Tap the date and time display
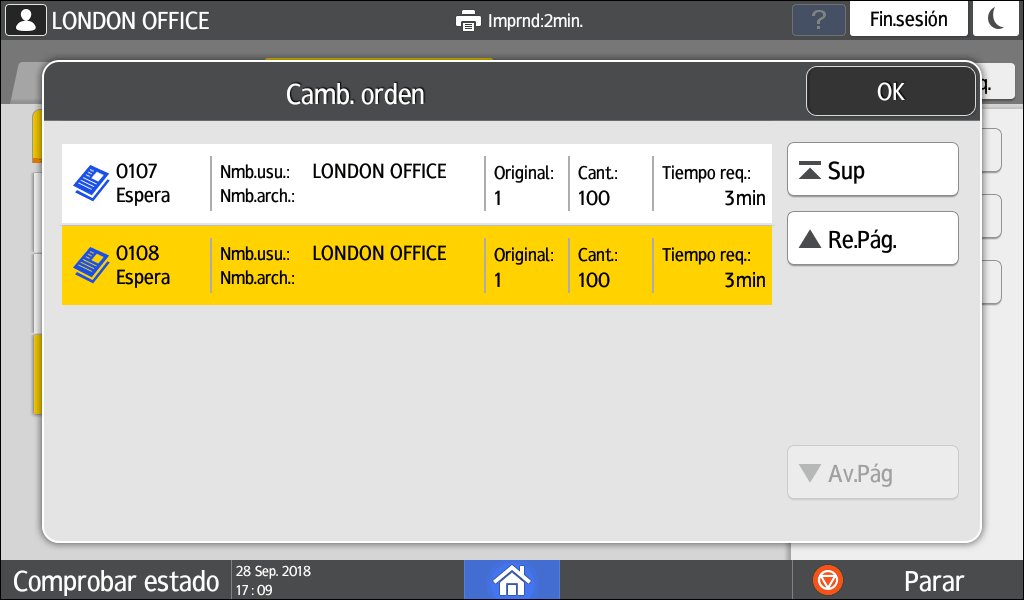The height and width of the screenshot is (600, 1024). (x=273, y=580)
